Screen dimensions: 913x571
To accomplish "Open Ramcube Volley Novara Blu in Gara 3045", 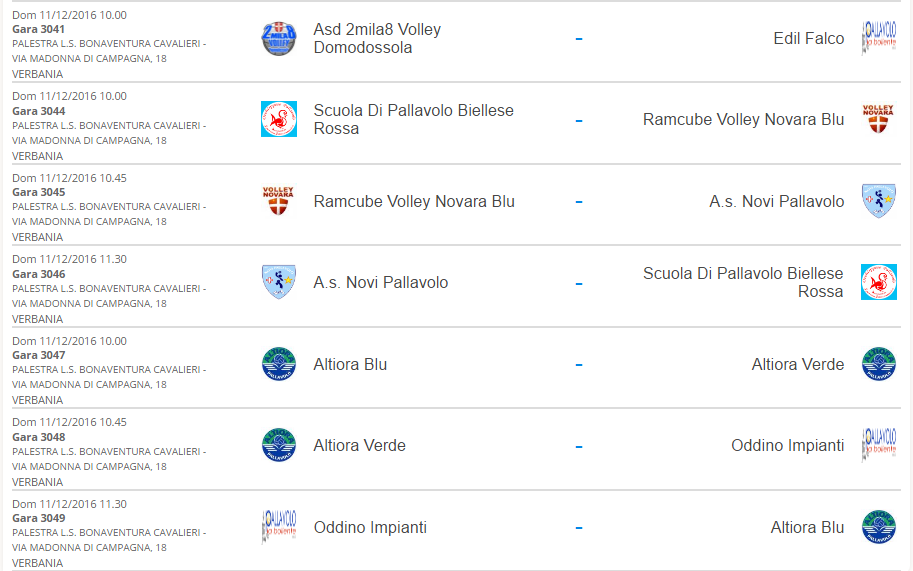I will pyautogui.click(x=414, y=201).
